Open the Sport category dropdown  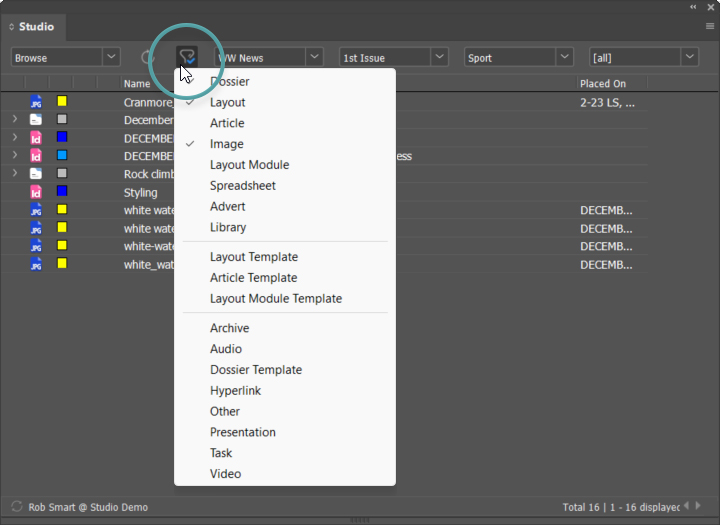[x=518, y=57]
